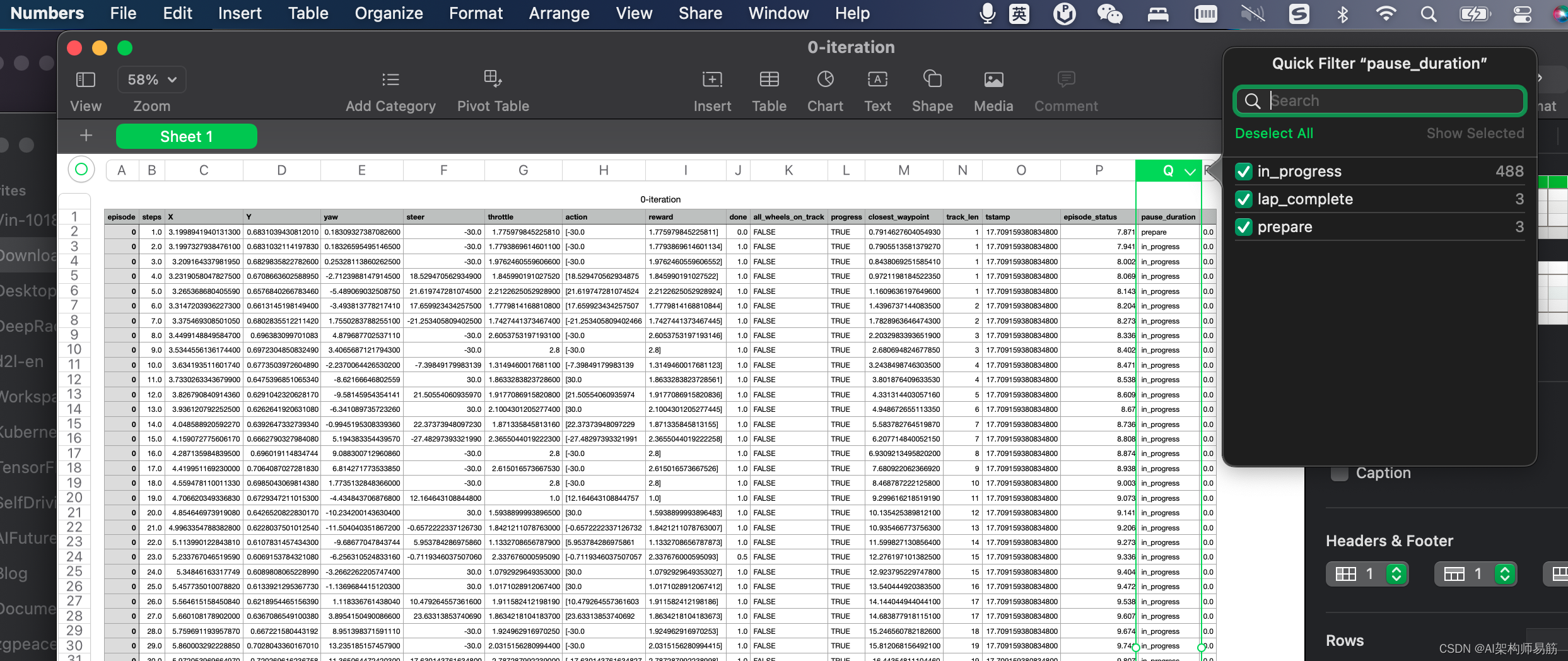Click the Add Category toolbar icon
This screenshot has width=1568, height=661.
pos(390,80)
